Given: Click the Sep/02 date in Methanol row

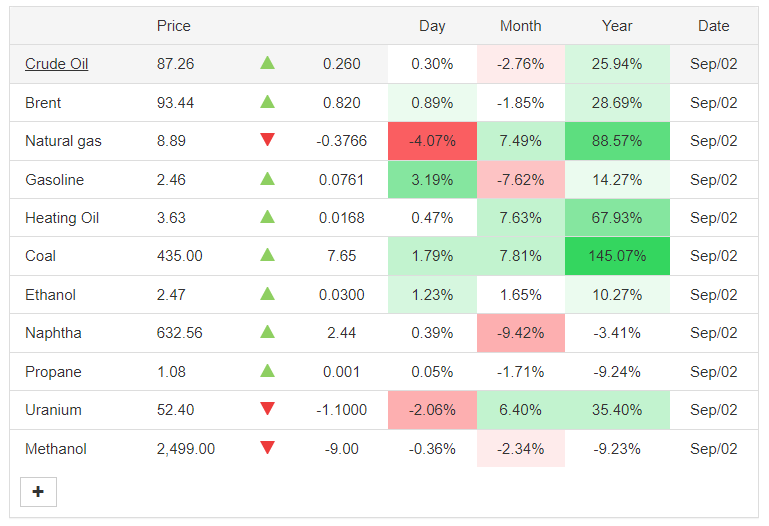Looking at the screenshot, I should coord(714,449).
